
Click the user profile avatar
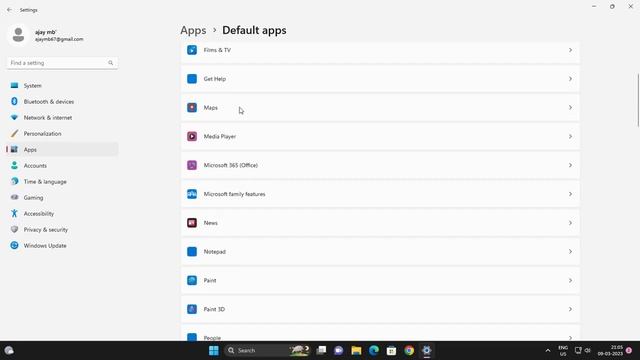pos(18,35)
